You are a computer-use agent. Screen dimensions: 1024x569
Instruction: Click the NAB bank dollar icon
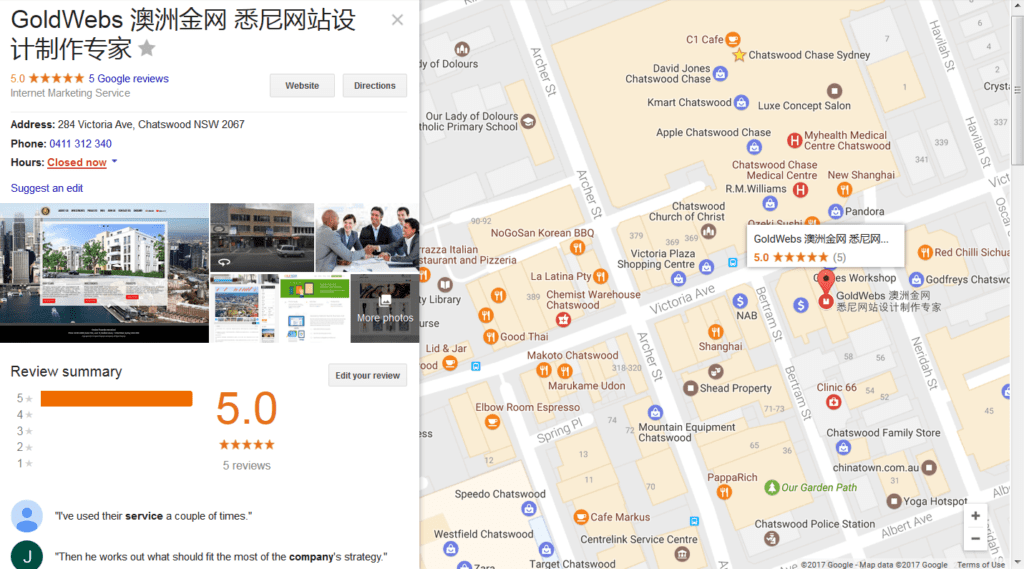740,300
